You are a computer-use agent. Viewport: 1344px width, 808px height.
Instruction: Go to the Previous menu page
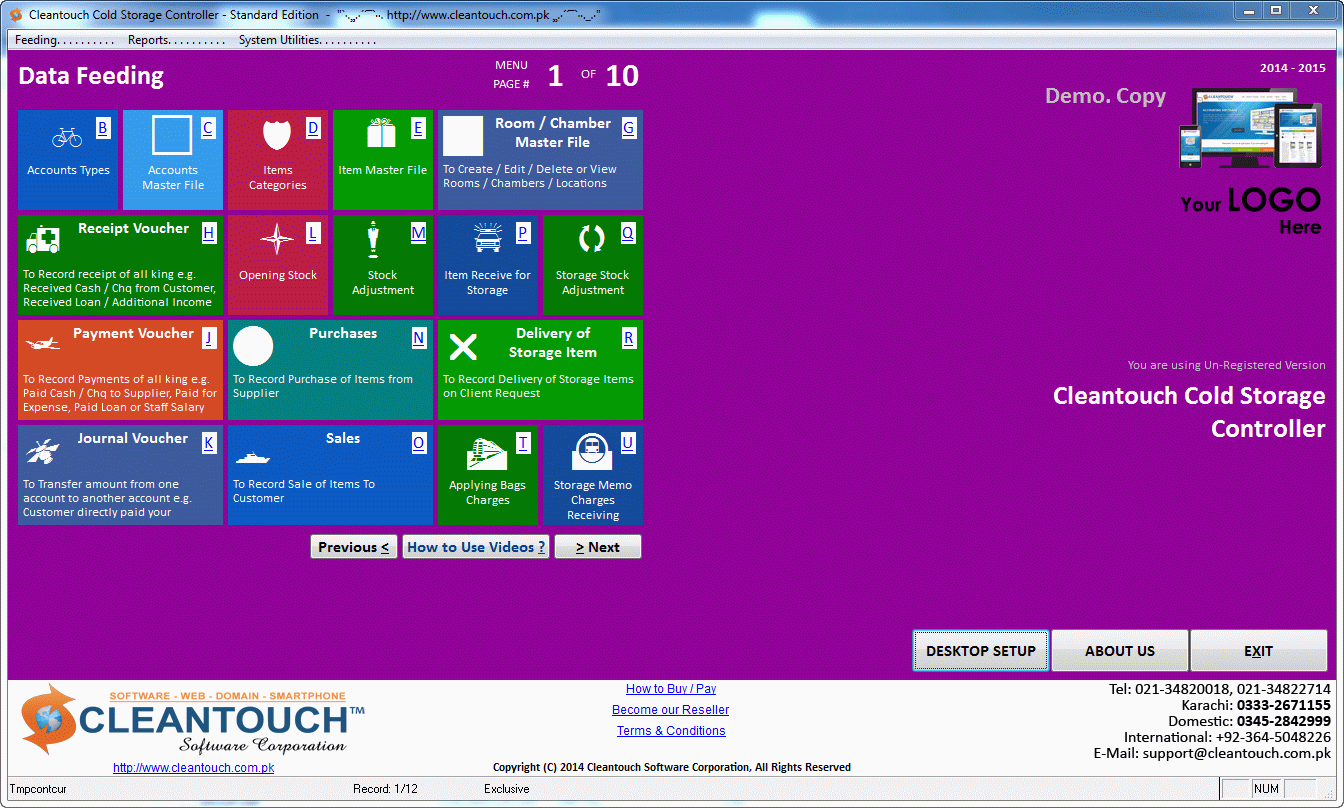pyautogui.click(x=354, y=547)
